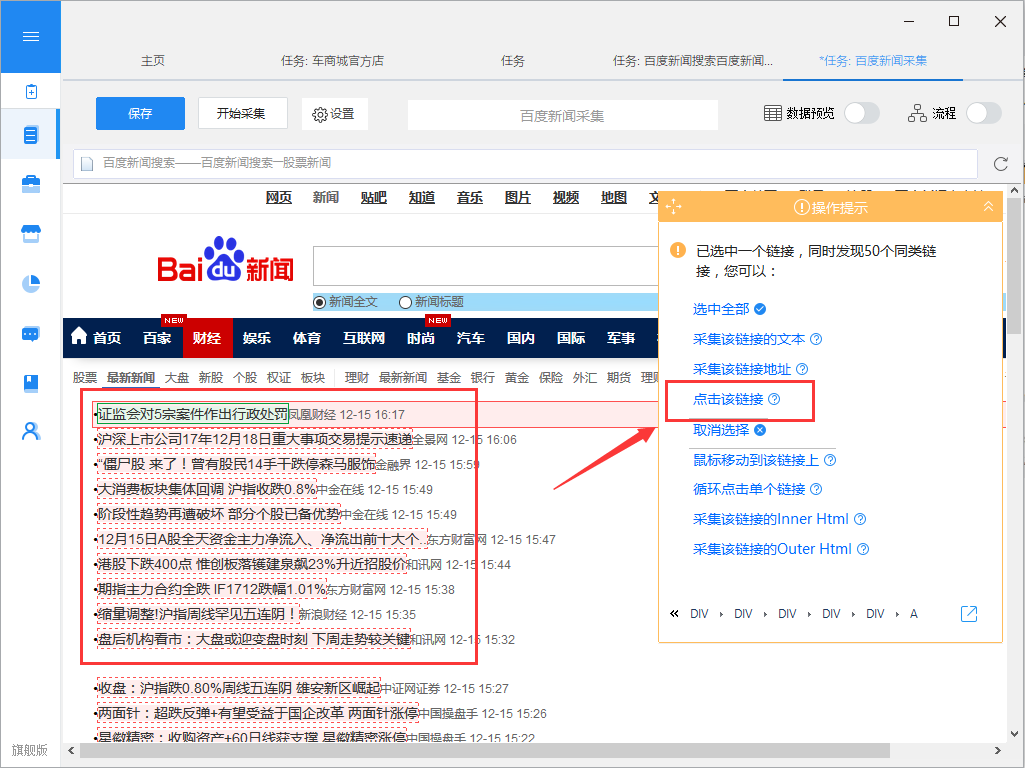Open the store icon in sidebar
This screenshot has height=768, width=1025.
pyautogui.click(x=31, y=234)
